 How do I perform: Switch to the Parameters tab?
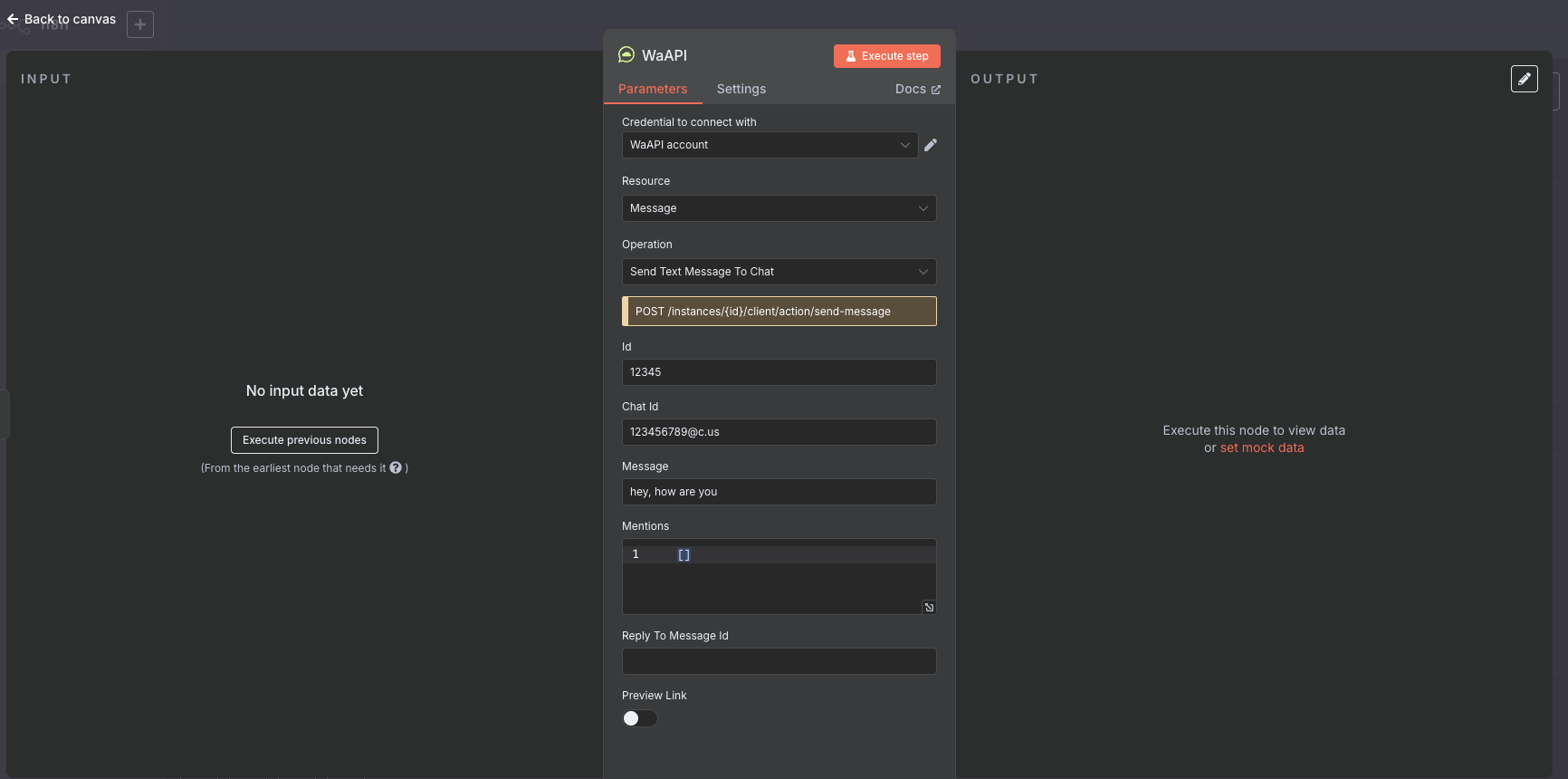click(x=653, y=89)
